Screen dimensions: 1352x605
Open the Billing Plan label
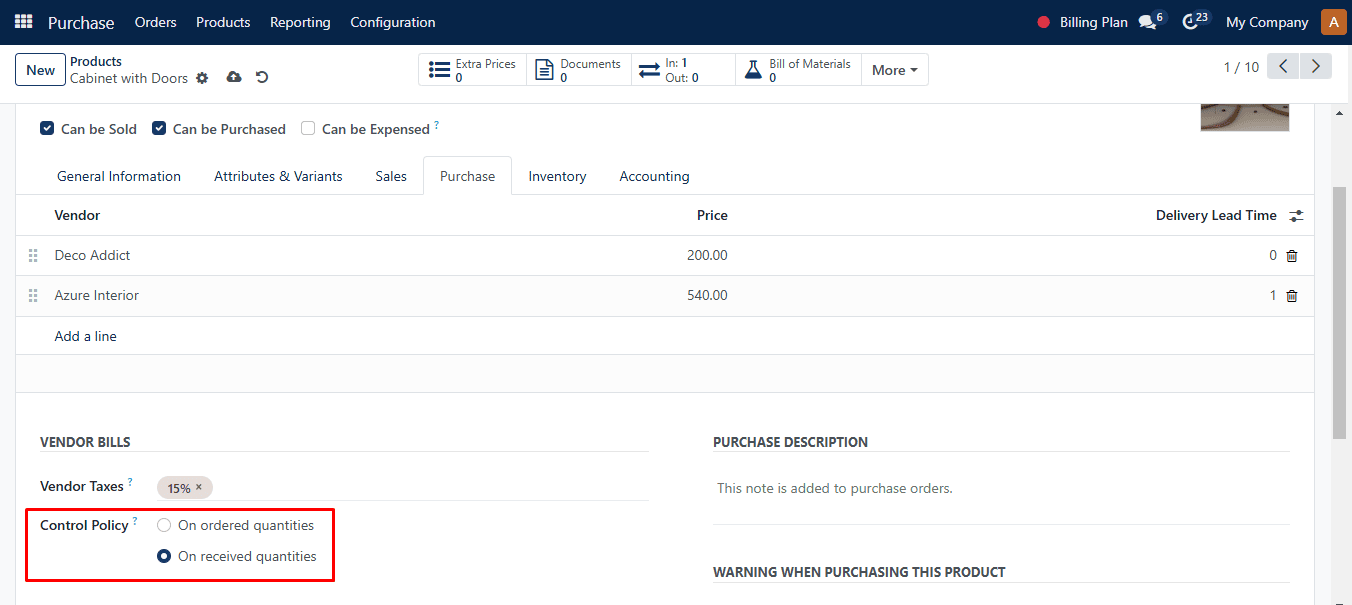(x=1094, y=22)
